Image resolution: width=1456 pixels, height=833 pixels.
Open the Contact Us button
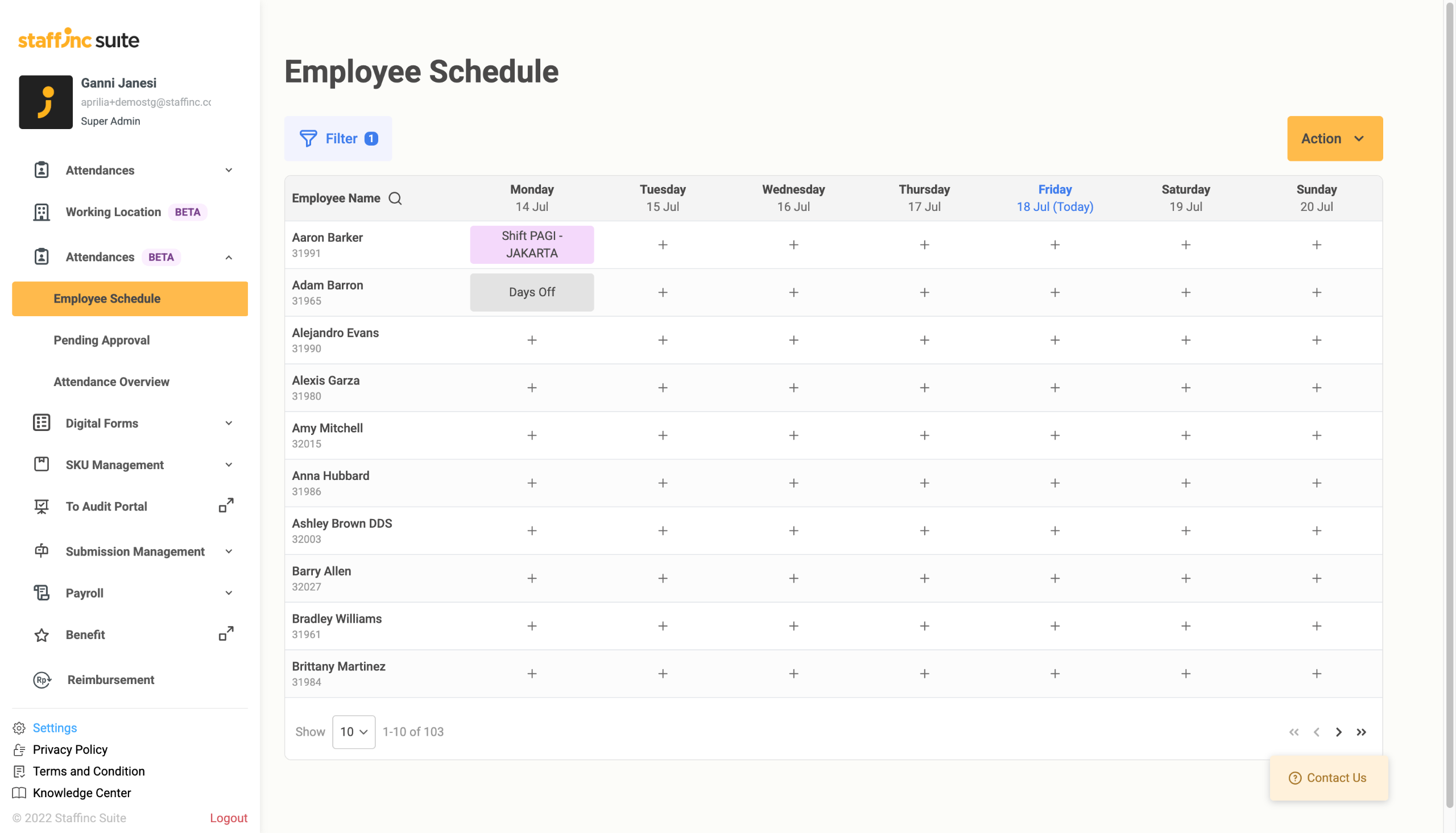[x=1328, y=777]
